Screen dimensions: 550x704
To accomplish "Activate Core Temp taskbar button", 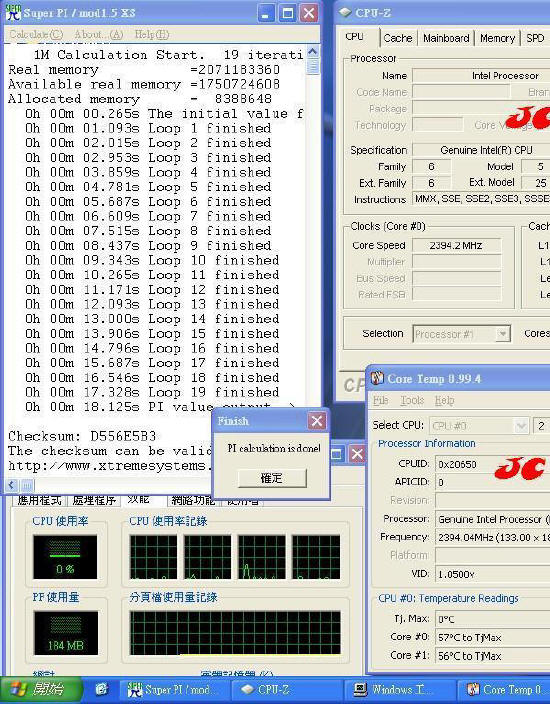I will pos(504,690).
